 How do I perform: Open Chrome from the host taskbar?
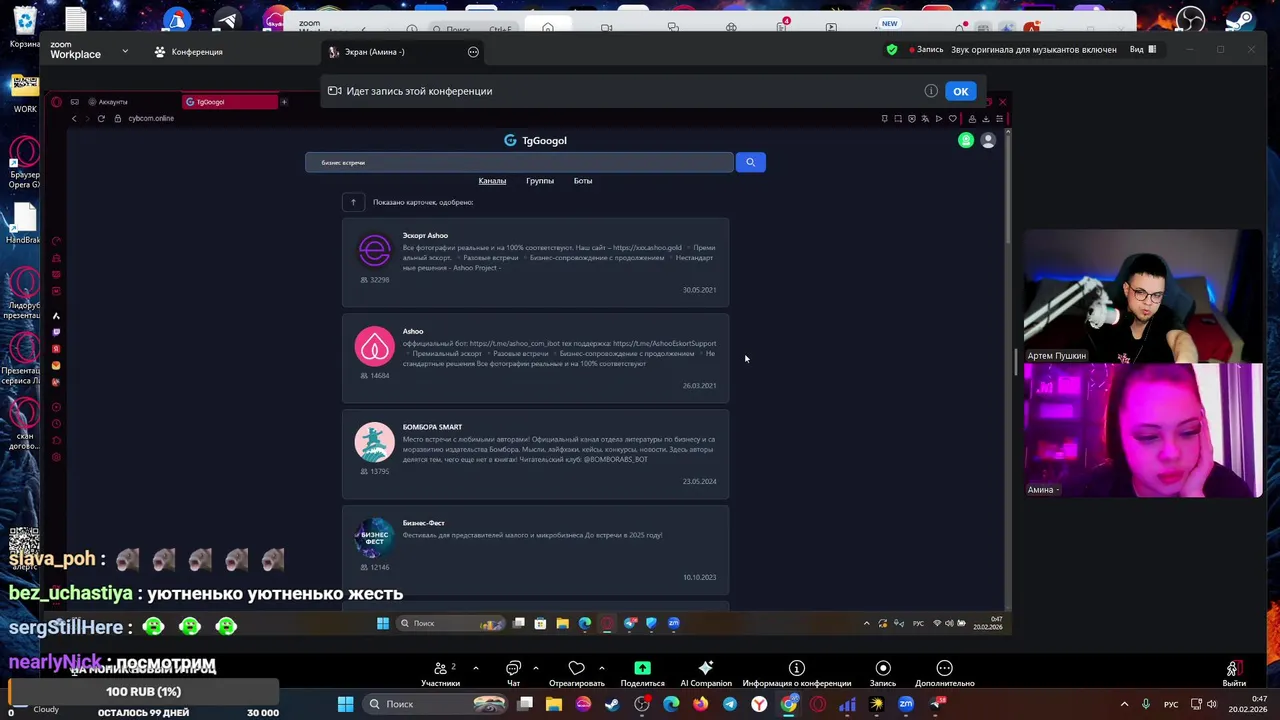(x=789, y=704)
